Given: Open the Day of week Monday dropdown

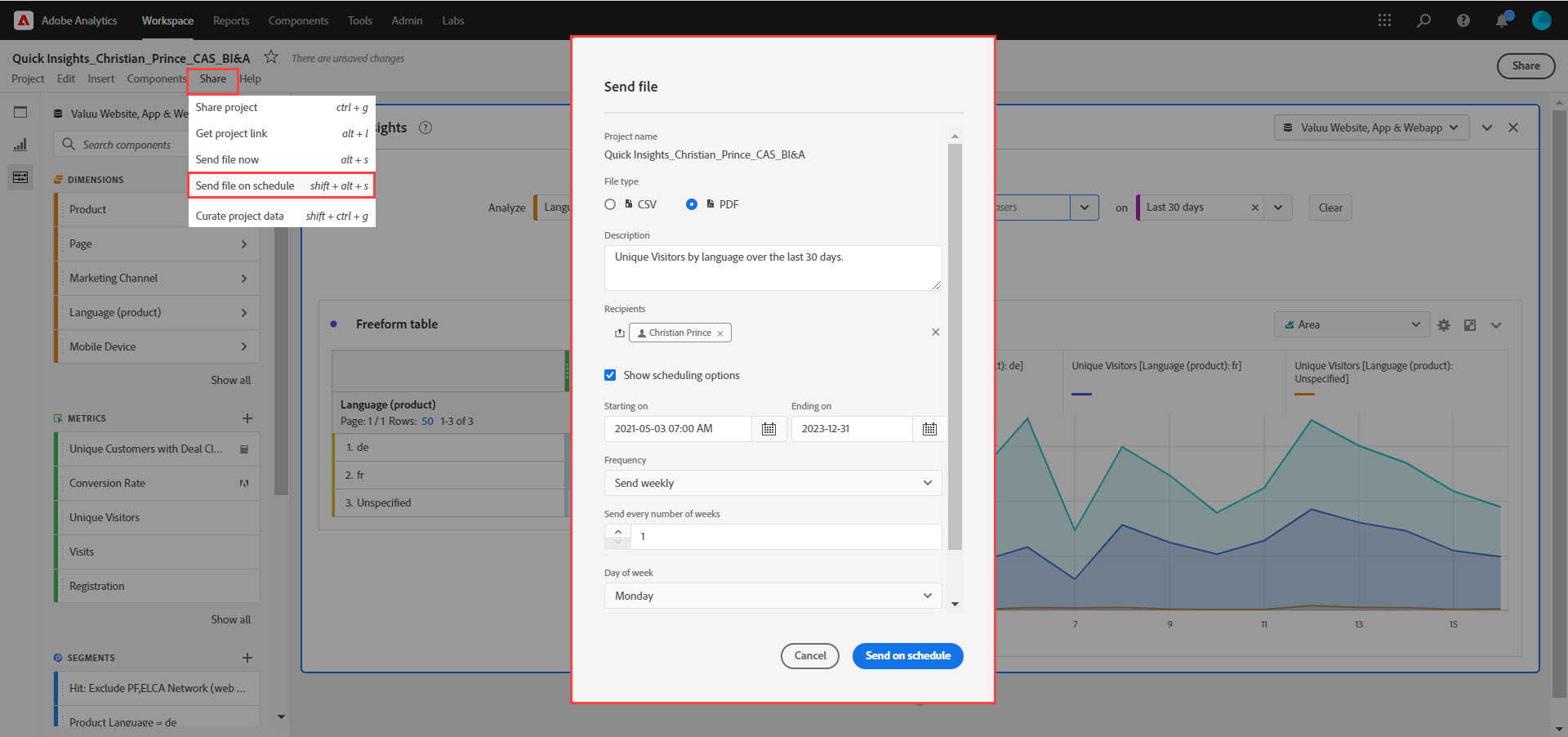Looking at the screenshot, I should point(773,596).
